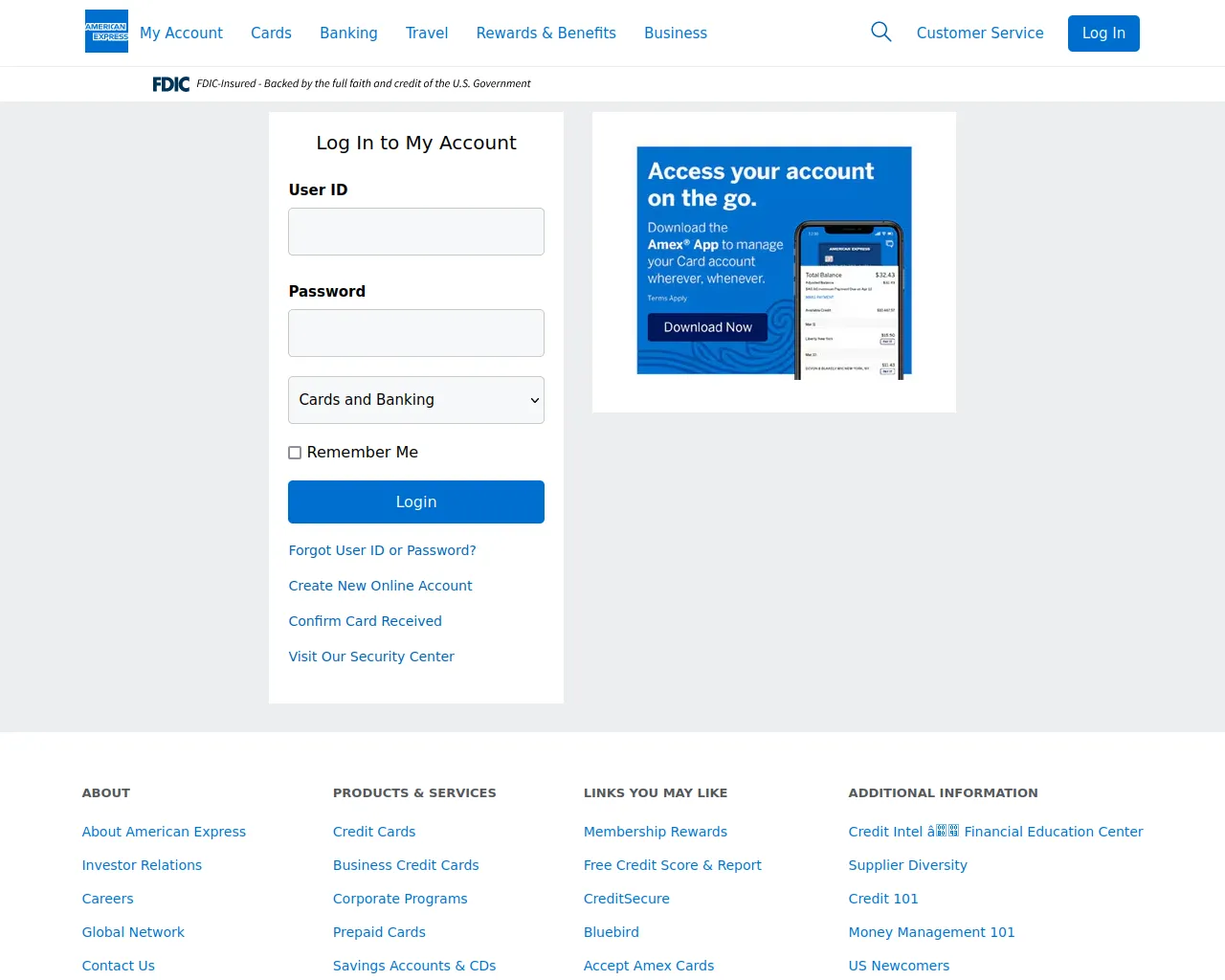Open the My Account menu
The image size is (1225, 980).
[x=181, y=33]
